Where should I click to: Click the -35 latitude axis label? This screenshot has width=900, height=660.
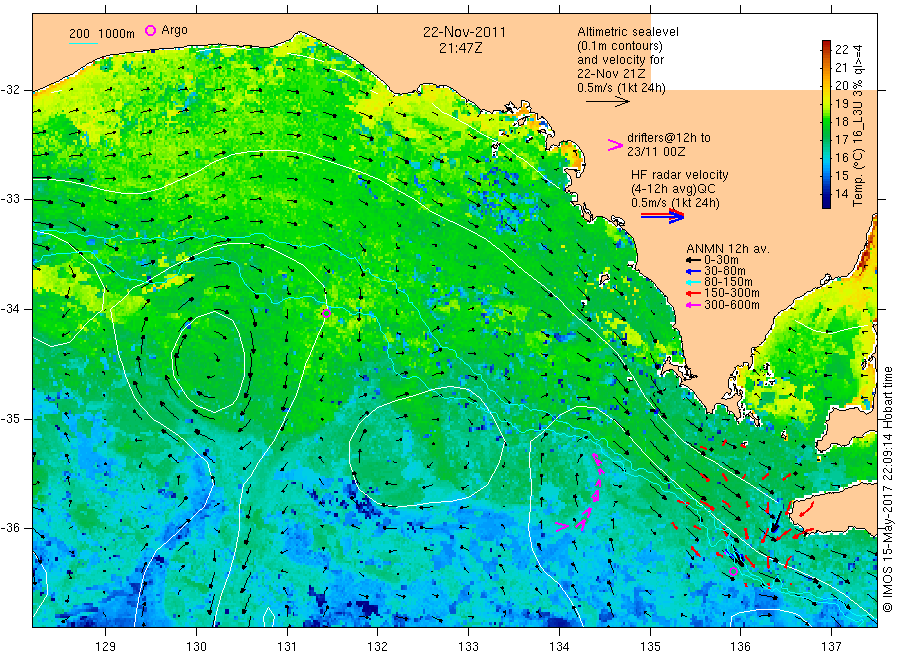11,419
